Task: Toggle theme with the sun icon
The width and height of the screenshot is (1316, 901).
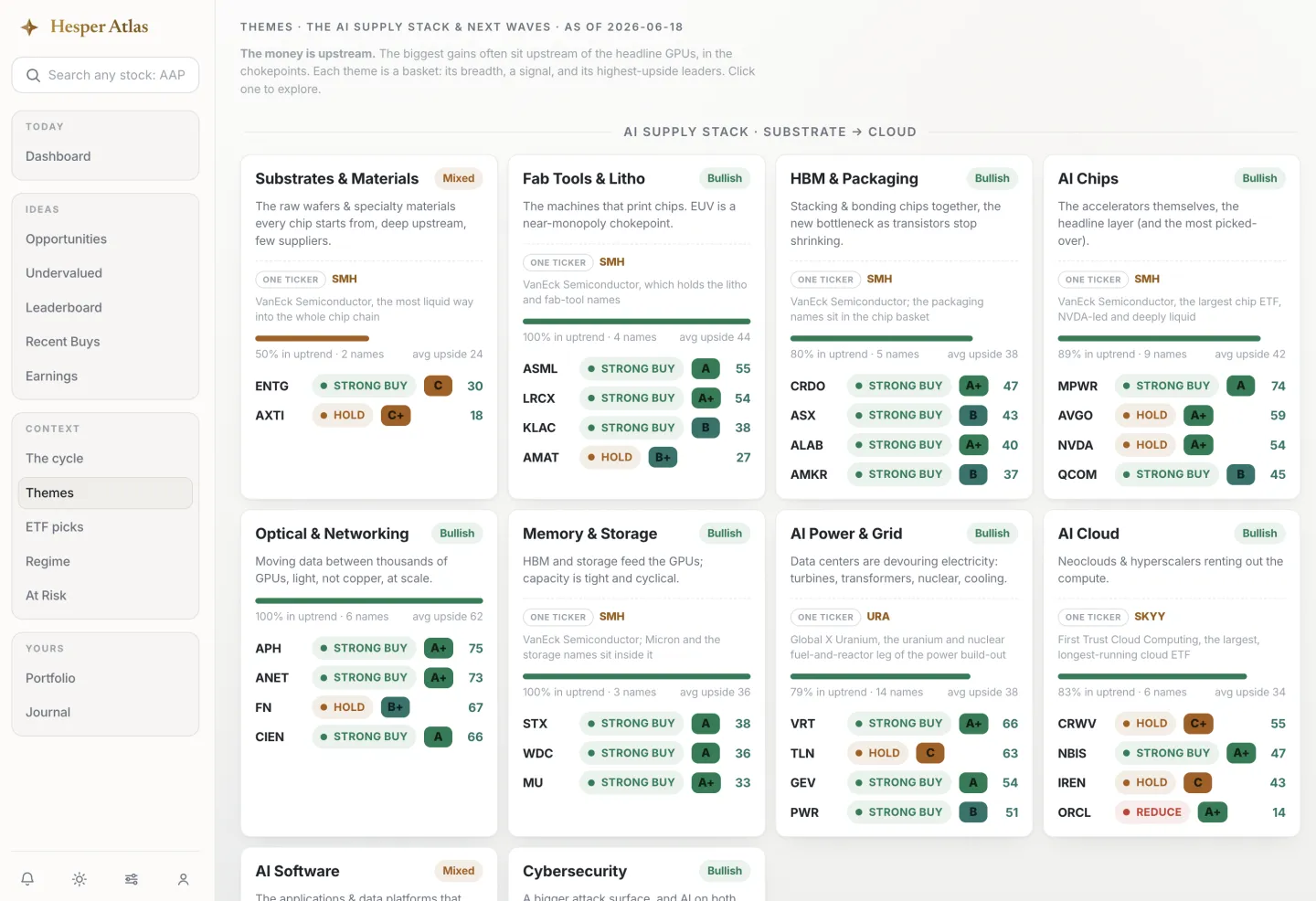Action: (80, 879)
